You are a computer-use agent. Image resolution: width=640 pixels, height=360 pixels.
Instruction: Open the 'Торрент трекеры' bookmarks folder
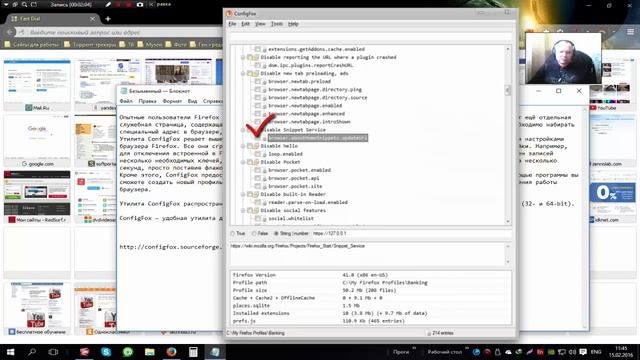pos(90,44)
